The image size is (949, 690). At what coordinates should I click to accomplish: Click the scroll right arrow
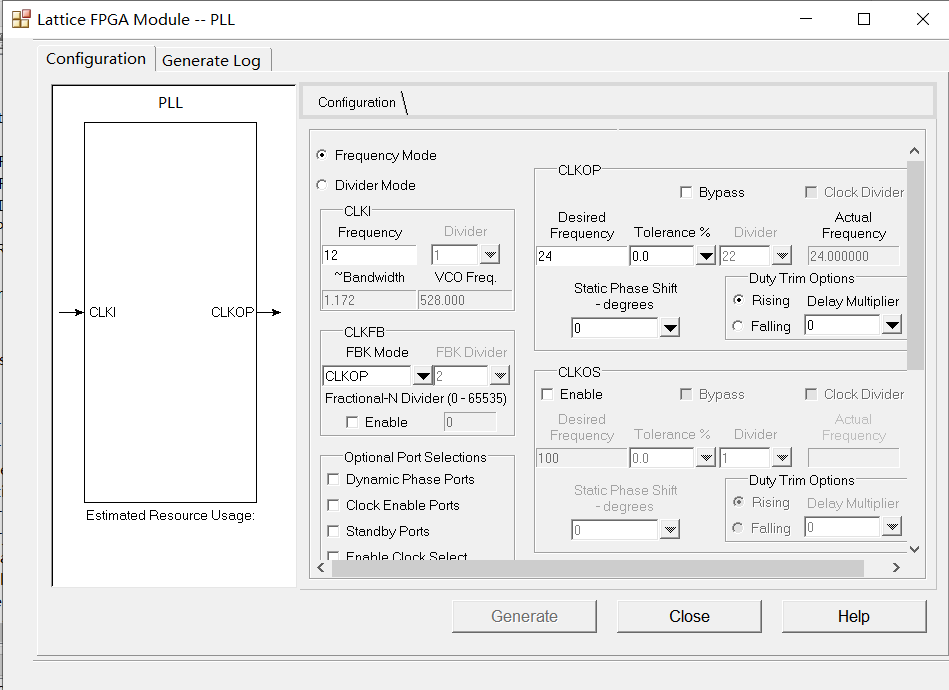pos(896,568)
